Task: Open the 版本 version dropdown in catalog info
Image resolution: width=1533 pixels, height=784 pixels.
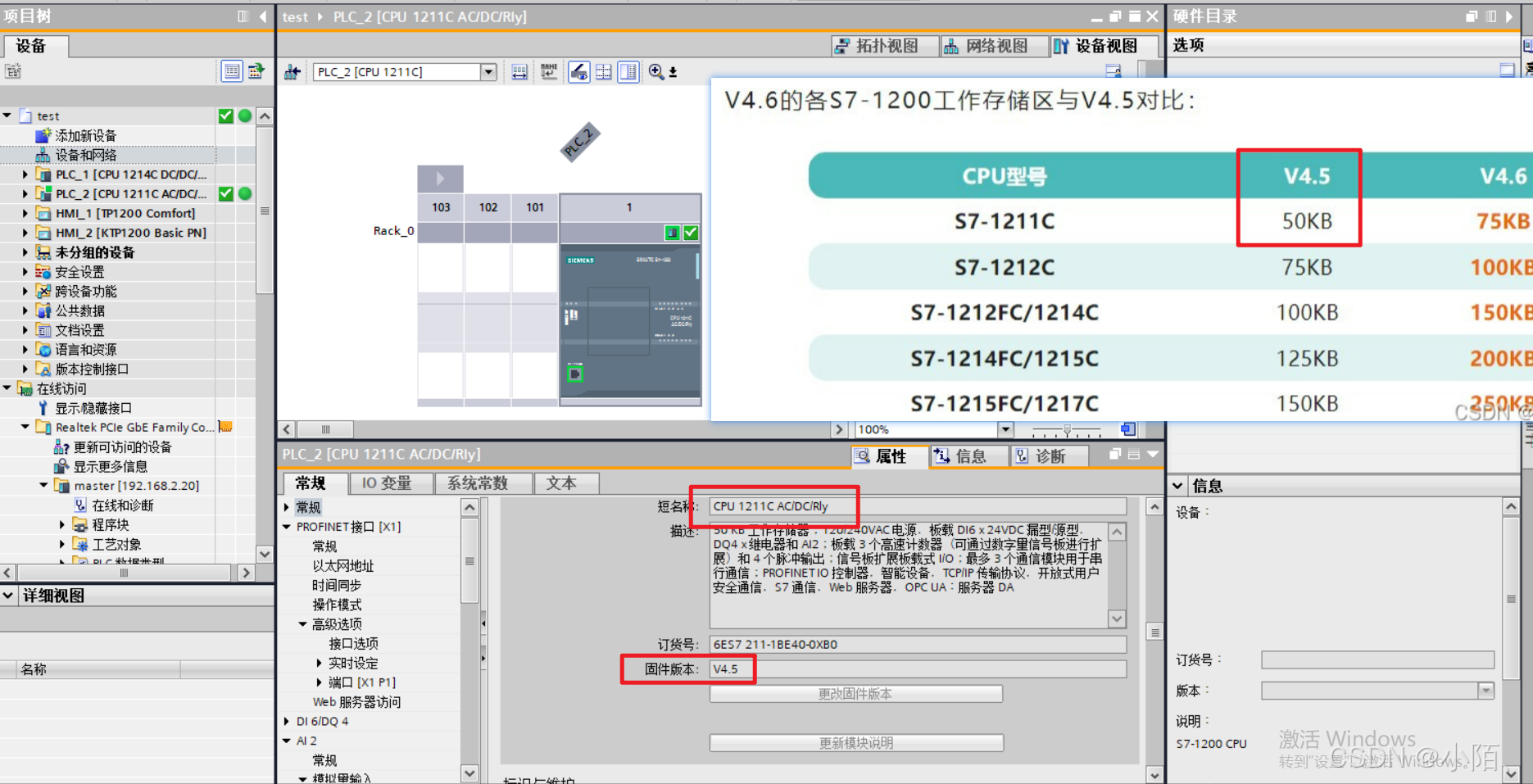Action: coord(1486,691)
